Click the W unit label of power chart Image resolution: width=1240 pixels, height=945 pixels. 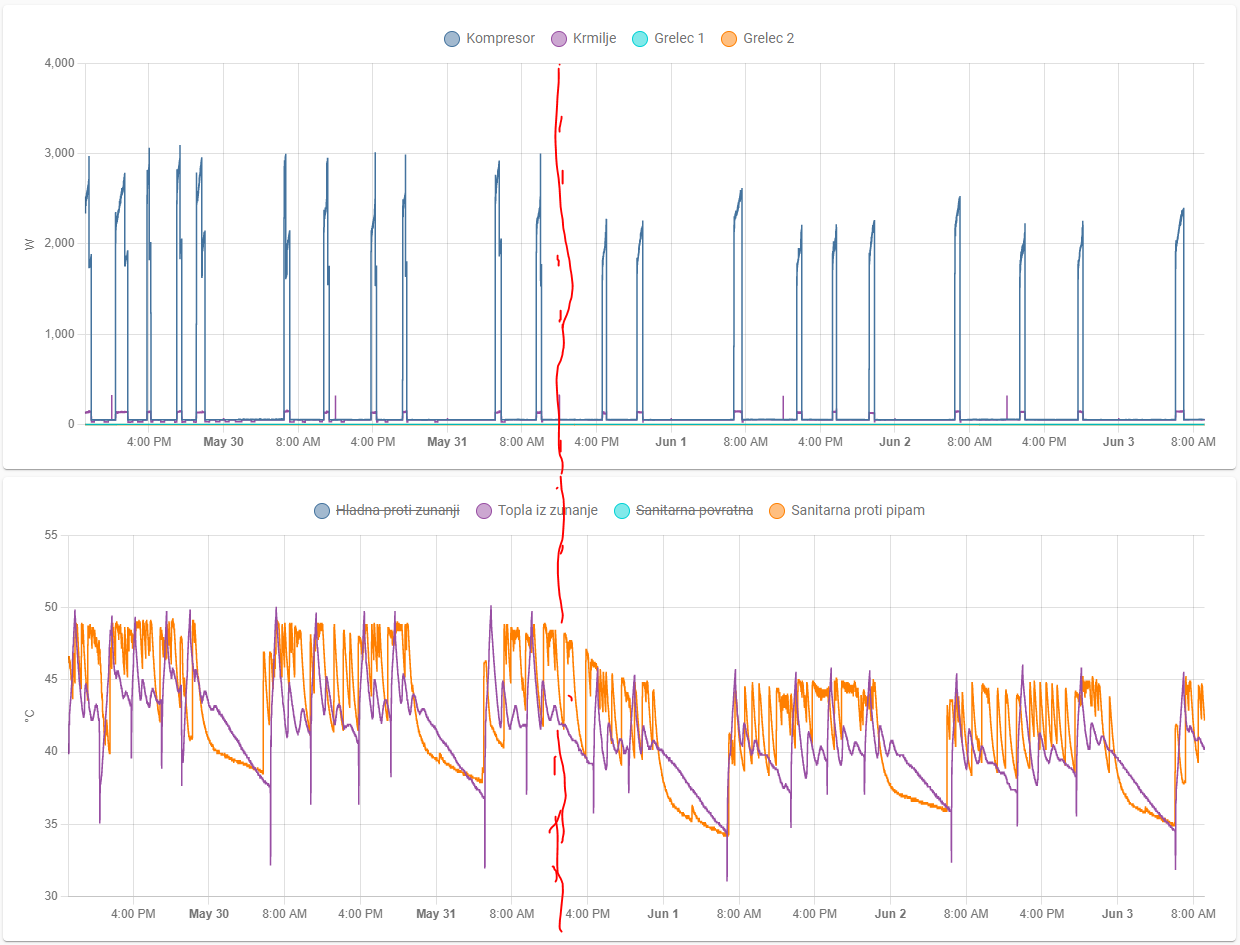click(x=29, y=243)
